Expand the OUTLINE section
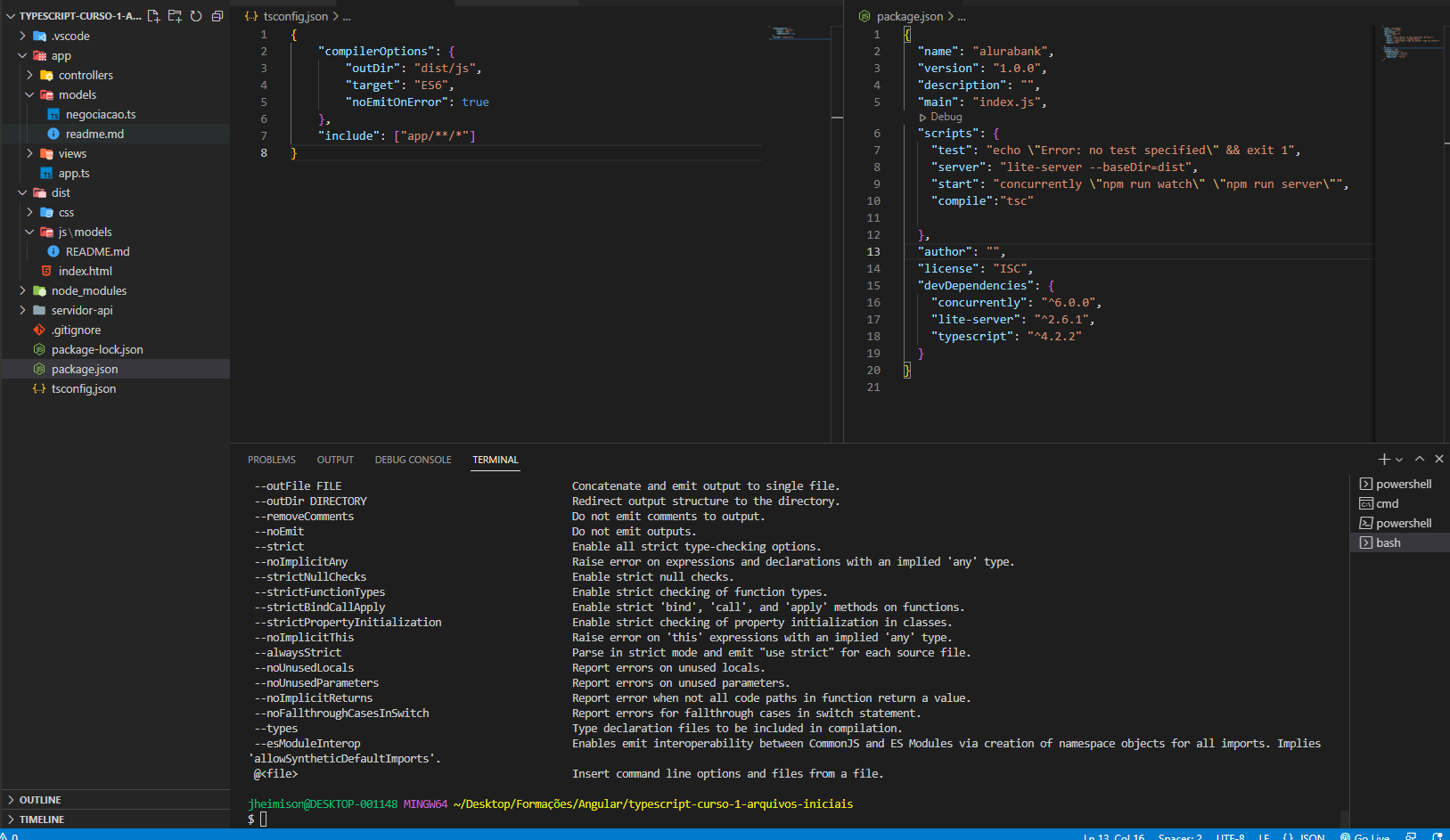The image size is (1450, 840). tap(115, 800)
